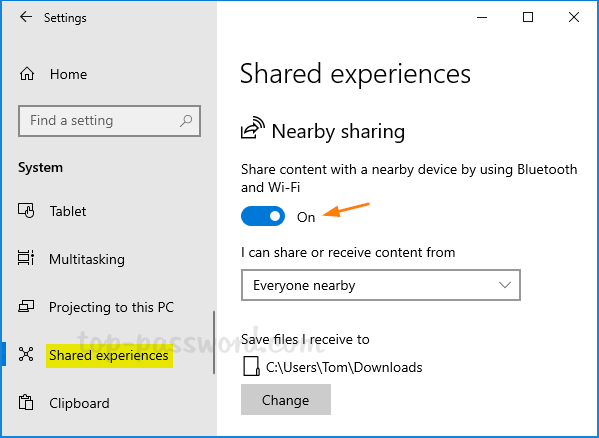Click the sidebar vertical scrollbar

(x=214, y=343)
